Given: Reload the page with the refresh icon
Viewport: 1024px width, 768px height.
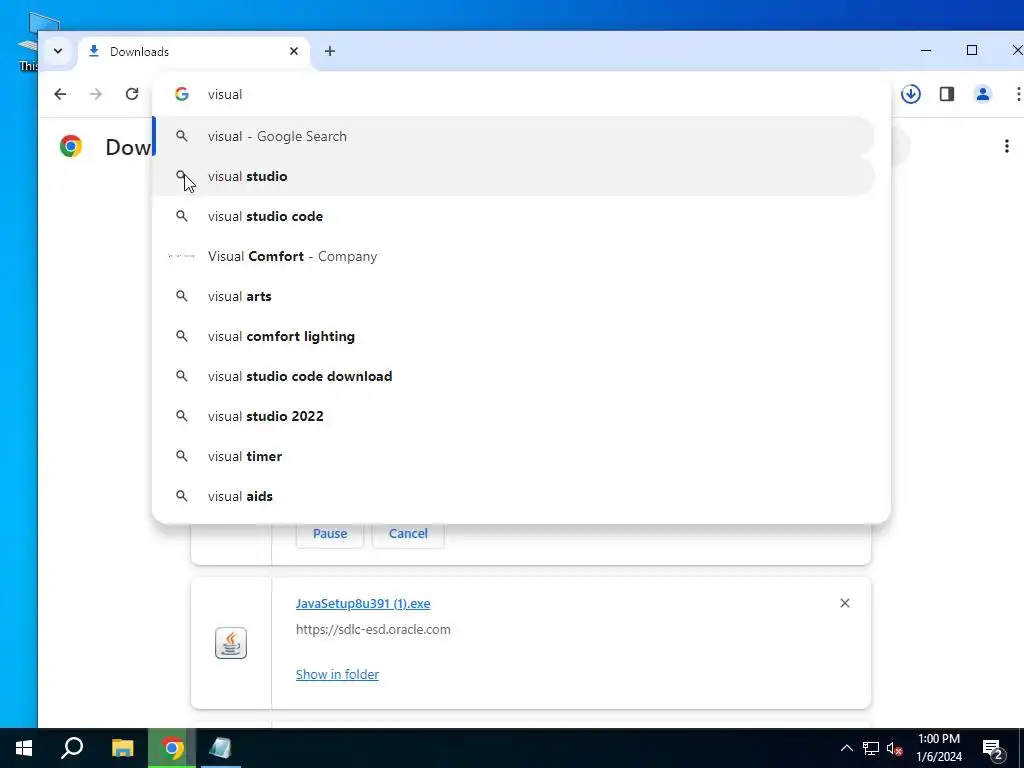Looking at the screenshot, I should 132,94.
